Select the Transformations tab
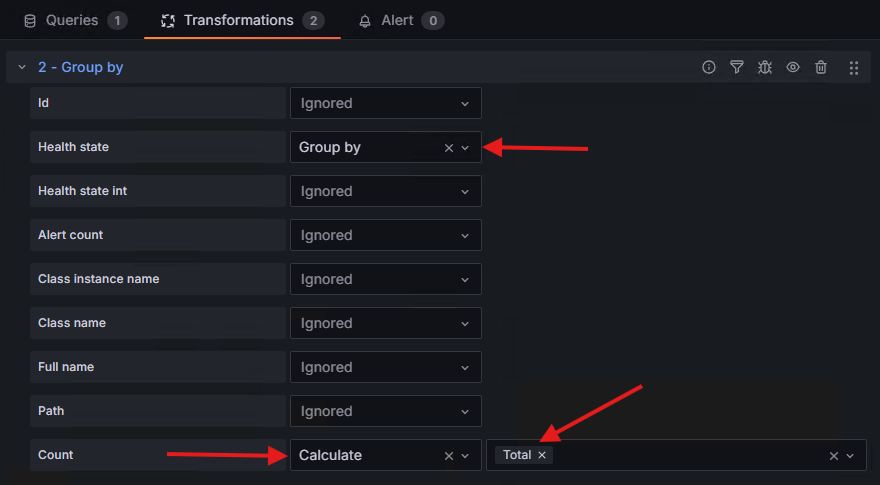Image resolution: width=880 pixels, height=485 pixels. pyautogui.click(x=241, y=20)
